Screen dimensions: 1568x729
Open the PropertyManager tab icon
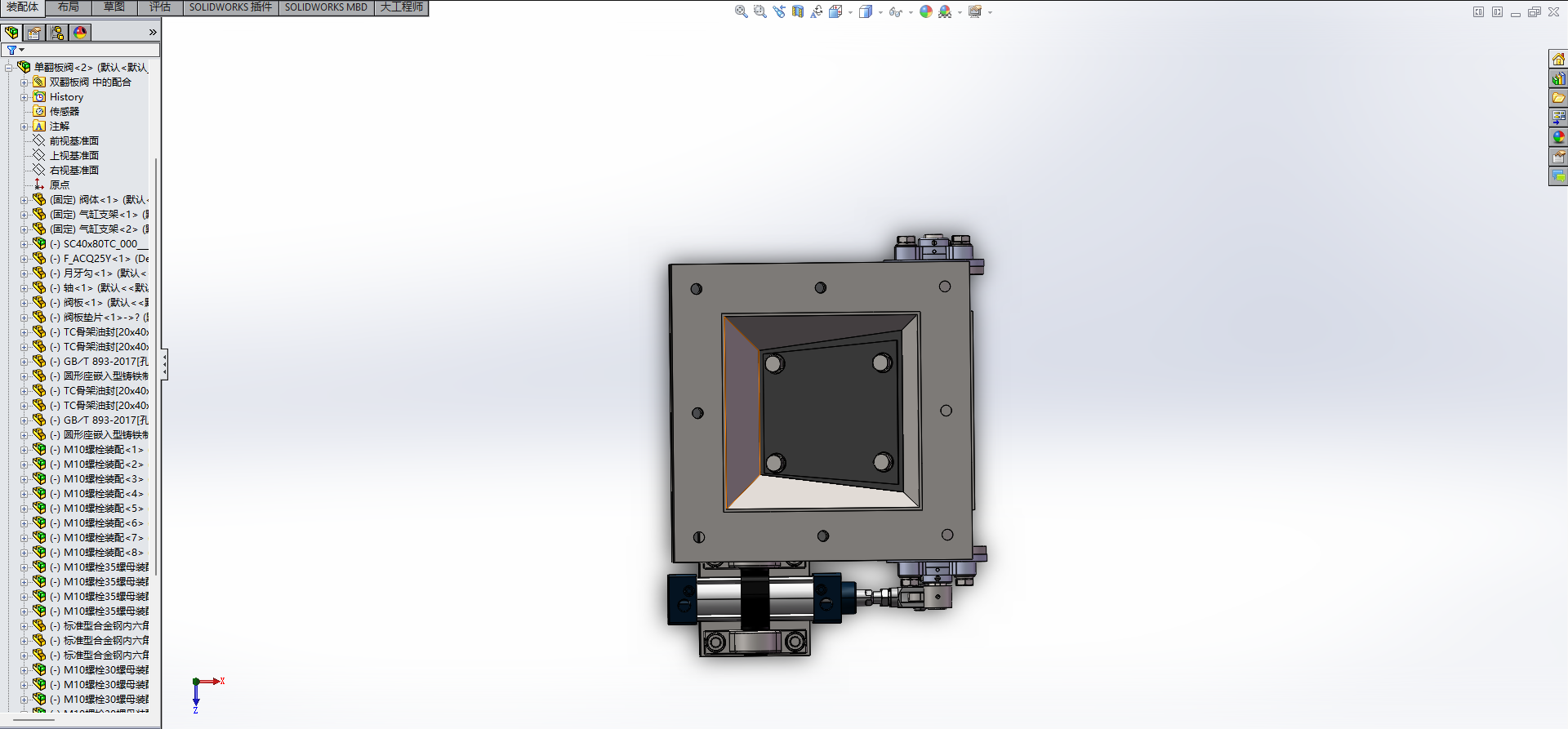34,33
